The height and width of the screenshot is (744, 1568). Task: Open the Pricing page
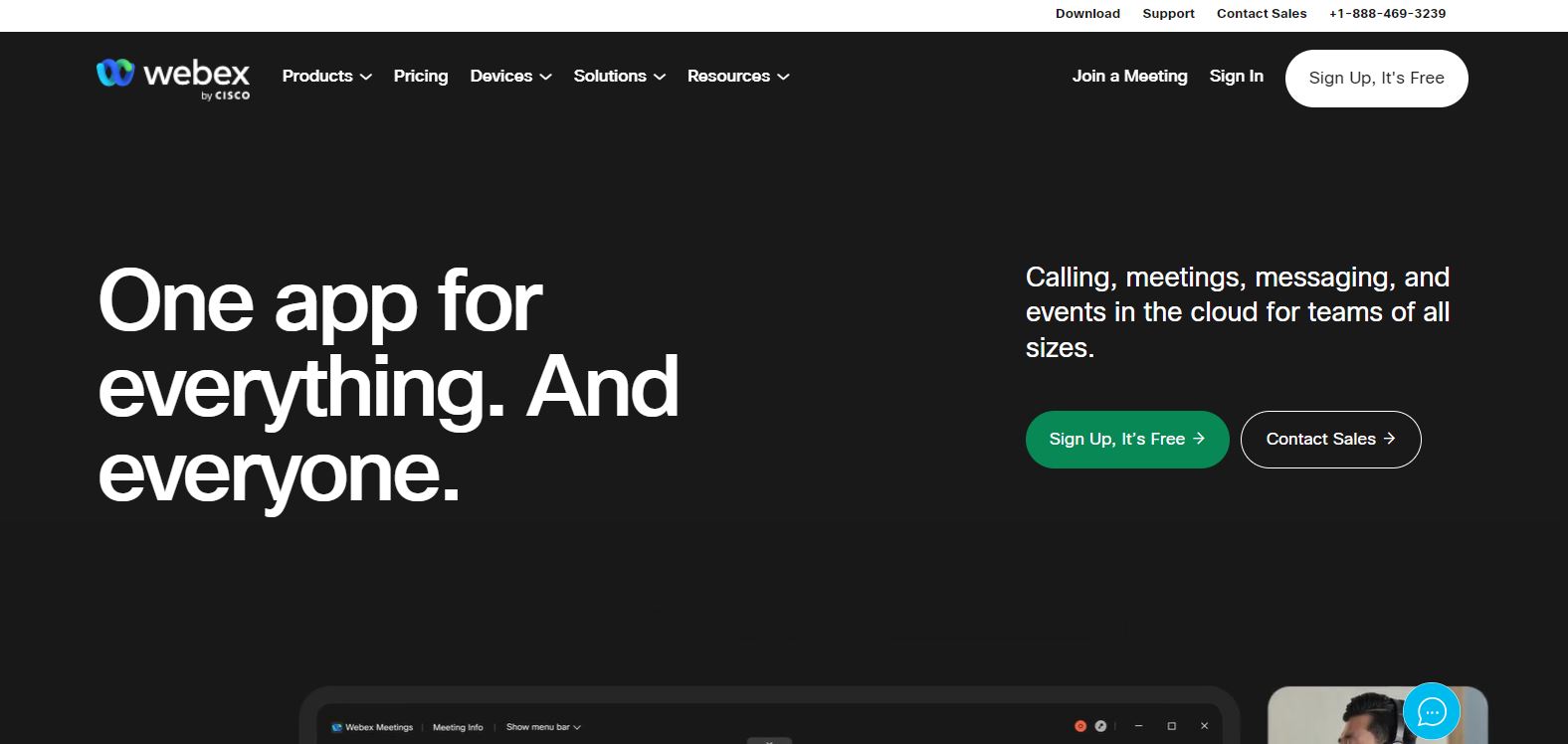(420, 76)
